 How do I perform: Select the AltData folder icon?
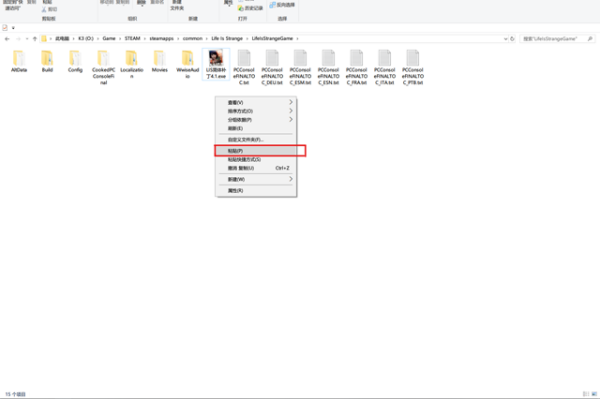pos(19,59)
